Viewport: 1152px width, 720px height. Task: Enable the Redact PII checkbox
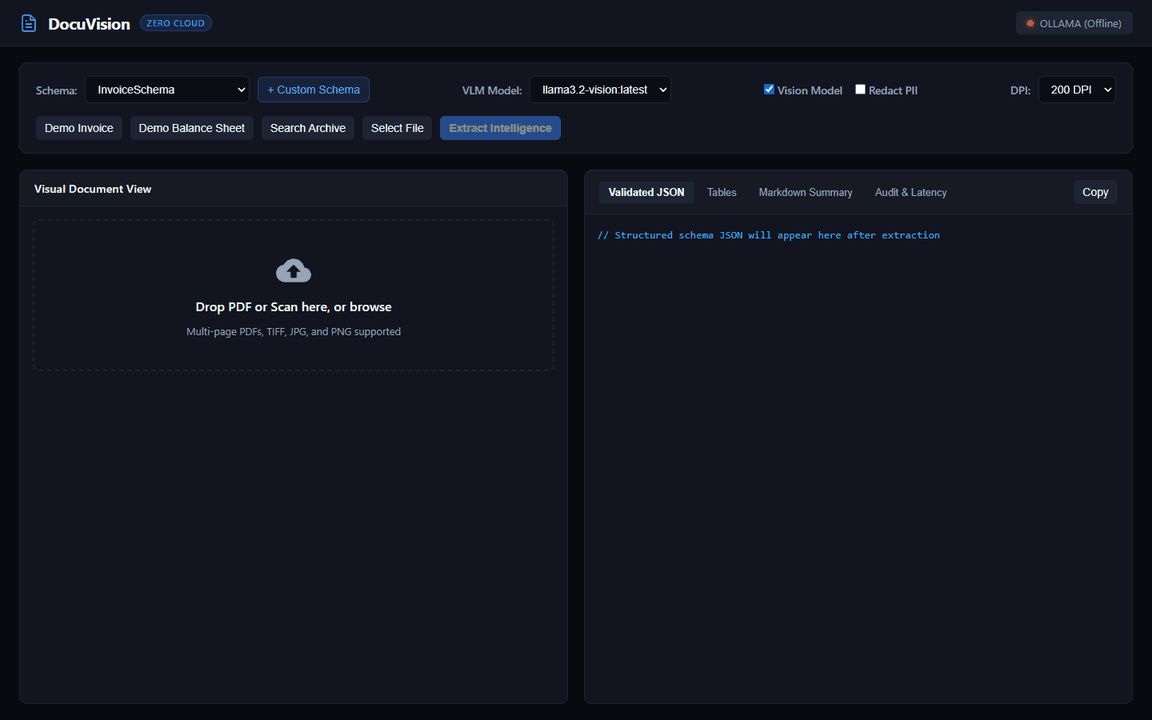click(860, 90)
